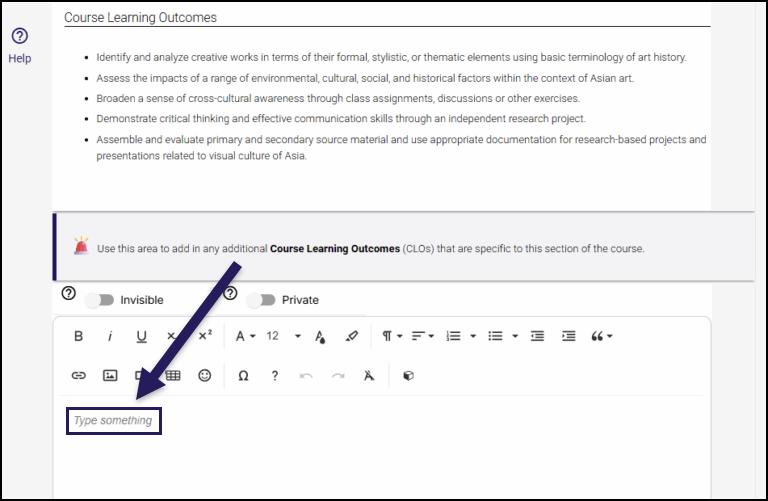Open the help tooltip beside Invisible
This screenshot has height=501, width=768.
[x=69, y=293]
